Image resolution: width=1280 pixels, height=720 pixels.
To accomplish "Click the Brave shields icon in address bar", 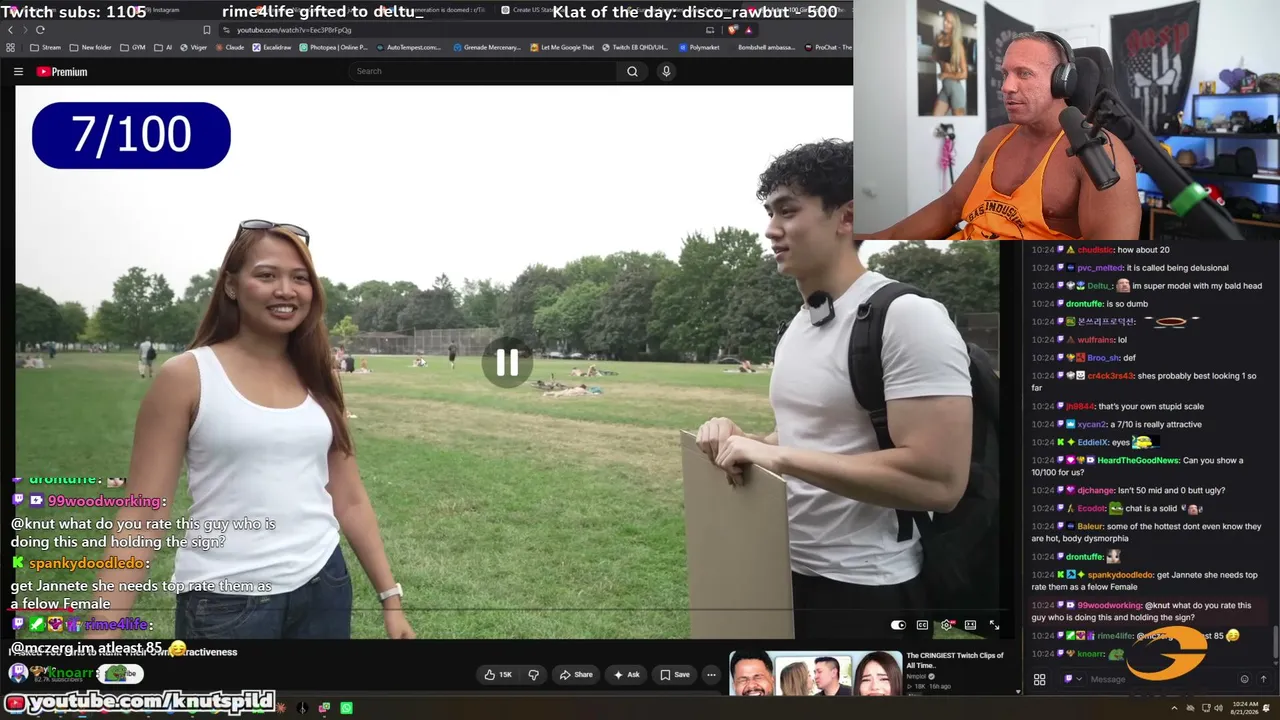I will tap(735, 30).
